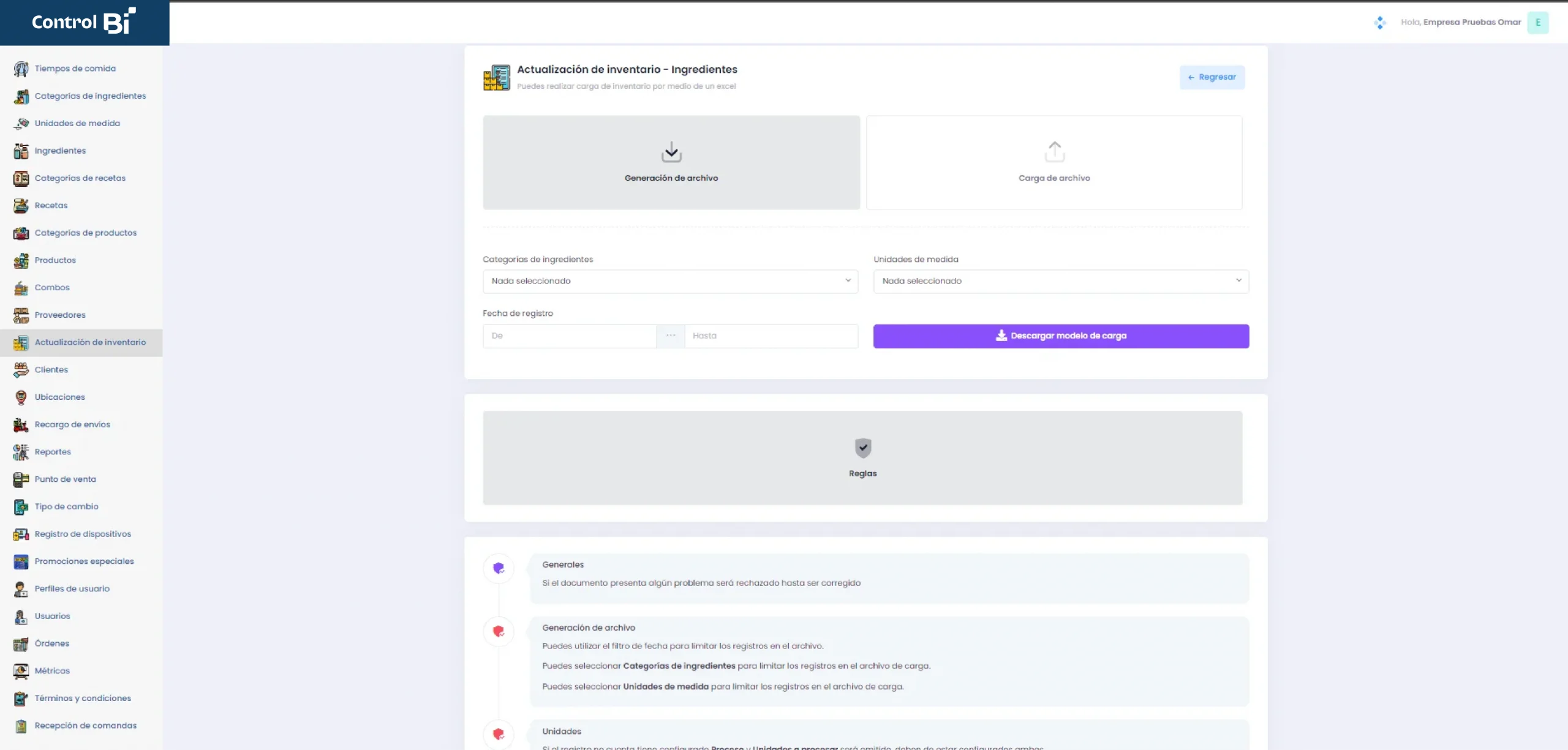Click the Términos y condiciones icon

[21, 699]
